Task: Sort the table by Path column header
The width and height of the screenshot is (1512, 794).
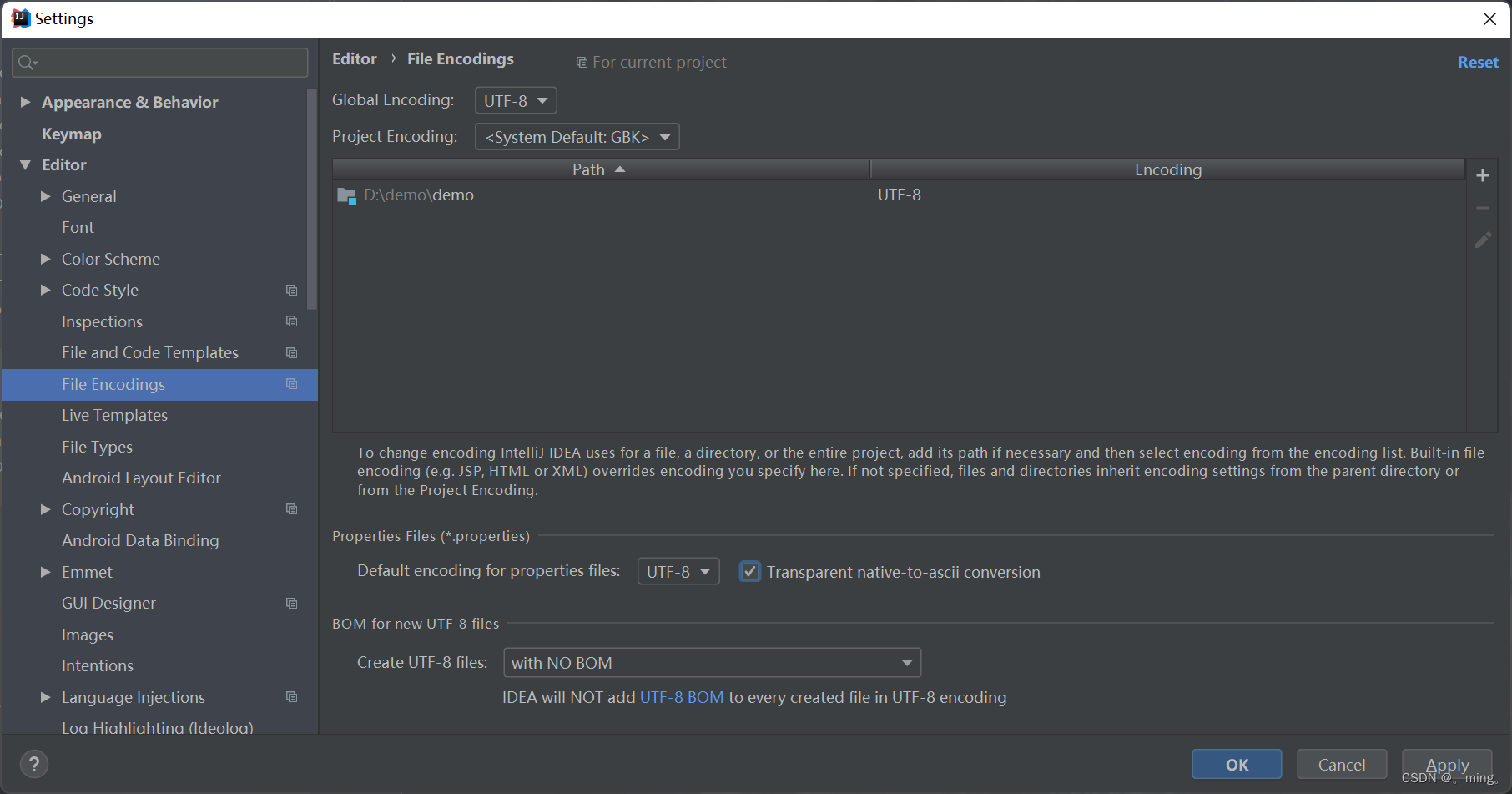Action: click(601, 169)
